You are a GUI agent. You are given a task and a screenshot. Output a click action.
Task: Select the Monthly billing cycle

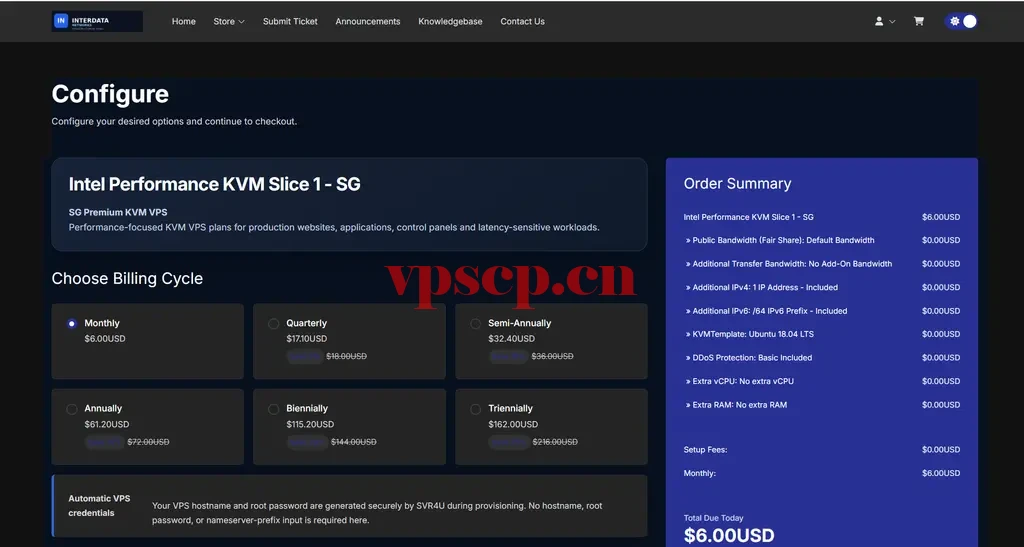click(x=148, y=341)
